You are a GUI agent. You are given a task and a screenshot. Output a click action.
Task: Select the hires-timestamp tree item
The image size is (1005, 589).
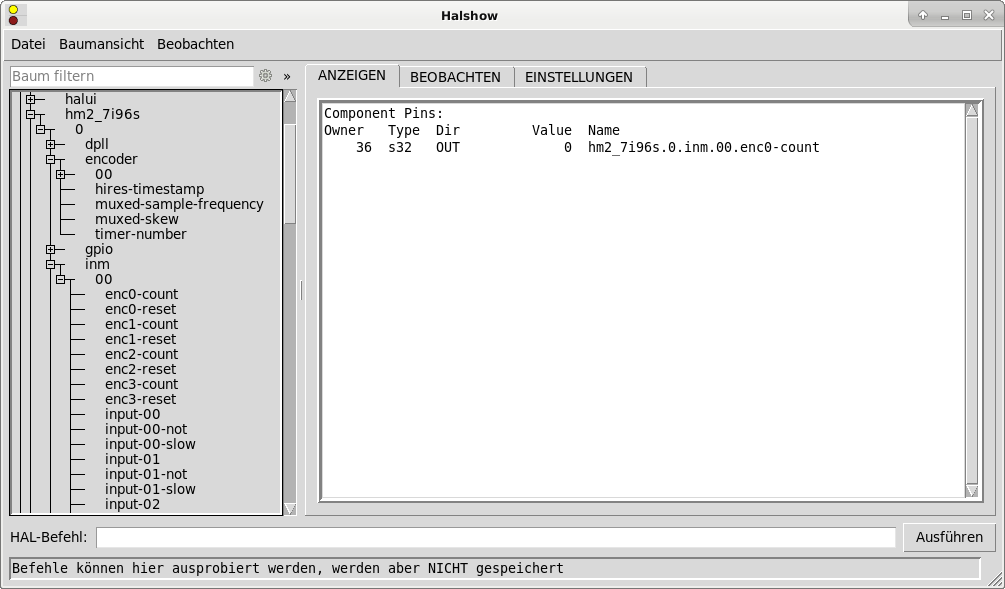pos(149,189)
